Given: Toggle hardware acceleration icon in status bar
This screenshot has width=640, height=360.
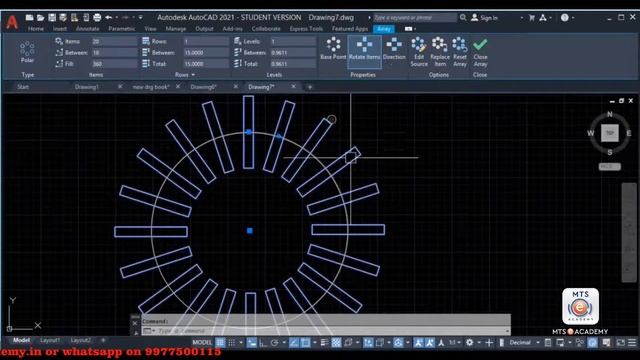Looking at the screenshot, I should (592, 342).
